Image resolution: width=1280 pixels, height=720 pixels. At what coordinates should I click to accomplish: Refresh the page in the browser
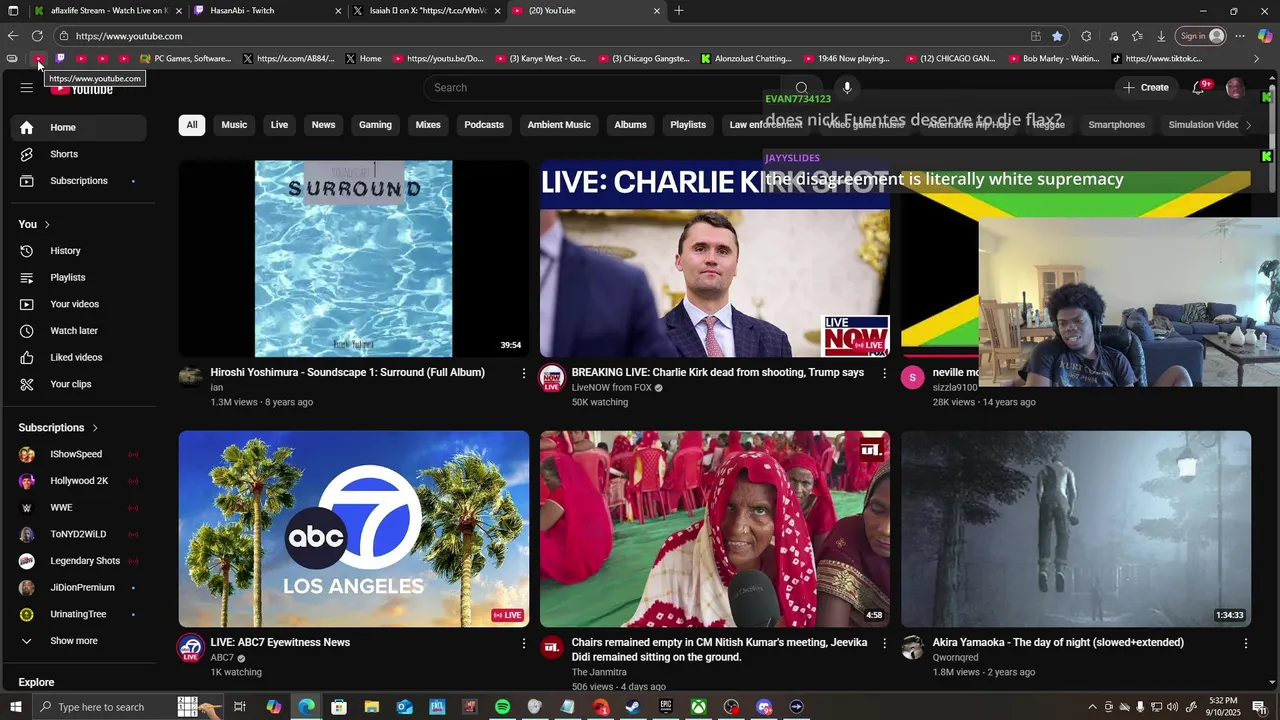click(x=37, y=36)
